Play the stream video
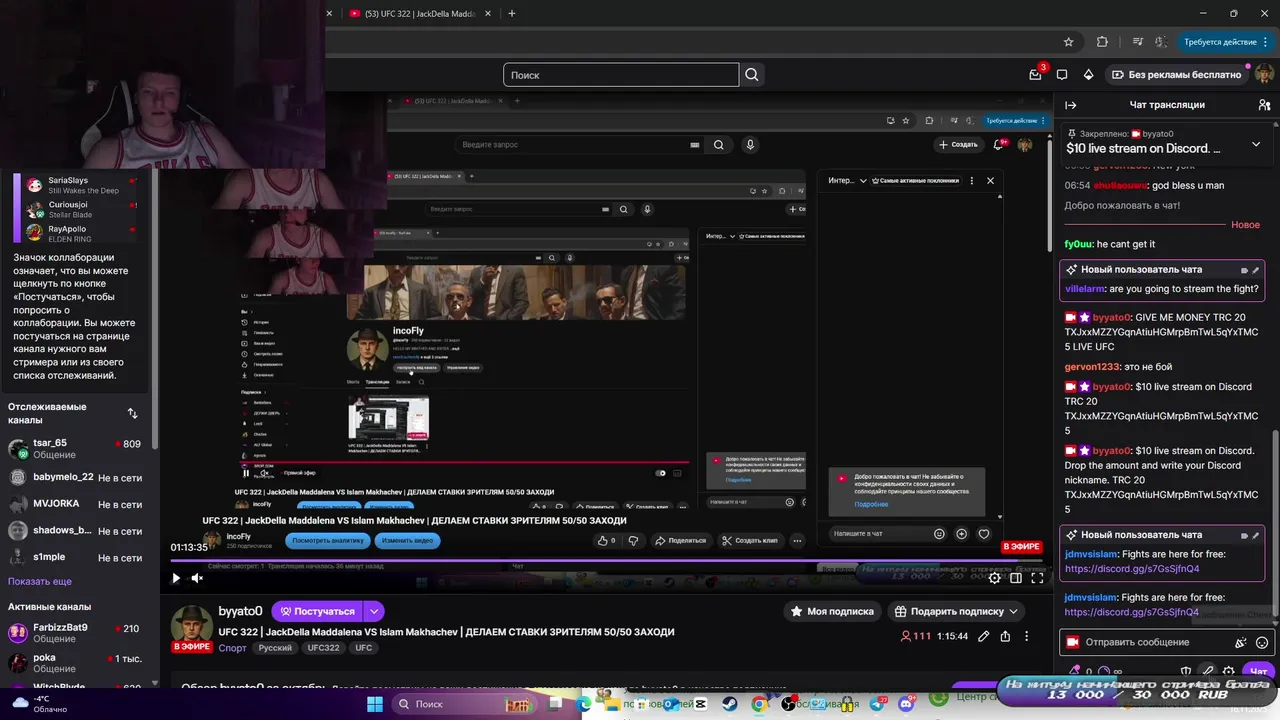The image size is (1280, 720). [x=176, y=578]
